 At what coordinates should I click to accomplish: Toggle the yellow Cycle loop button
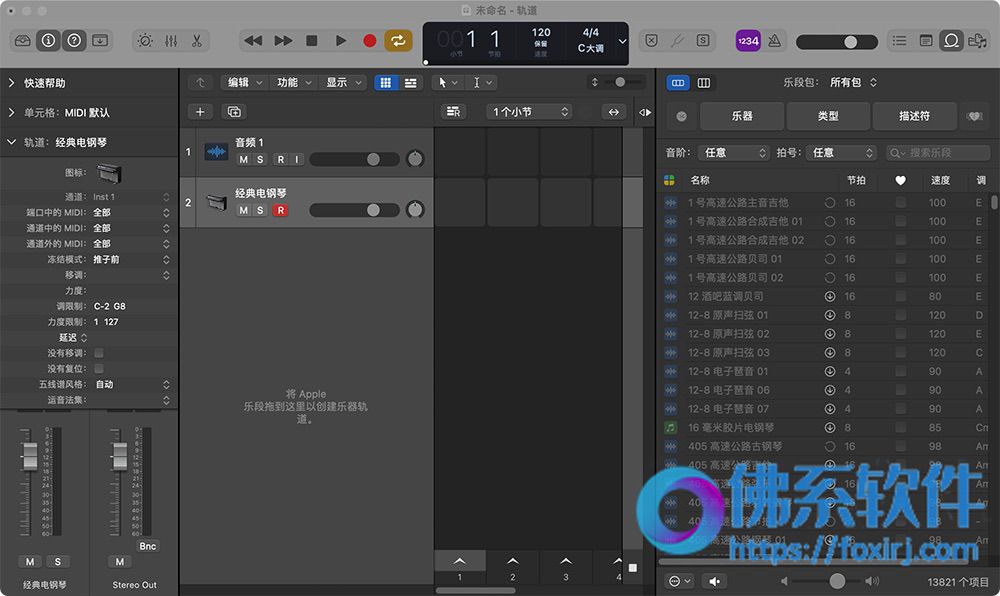point(398,41)
